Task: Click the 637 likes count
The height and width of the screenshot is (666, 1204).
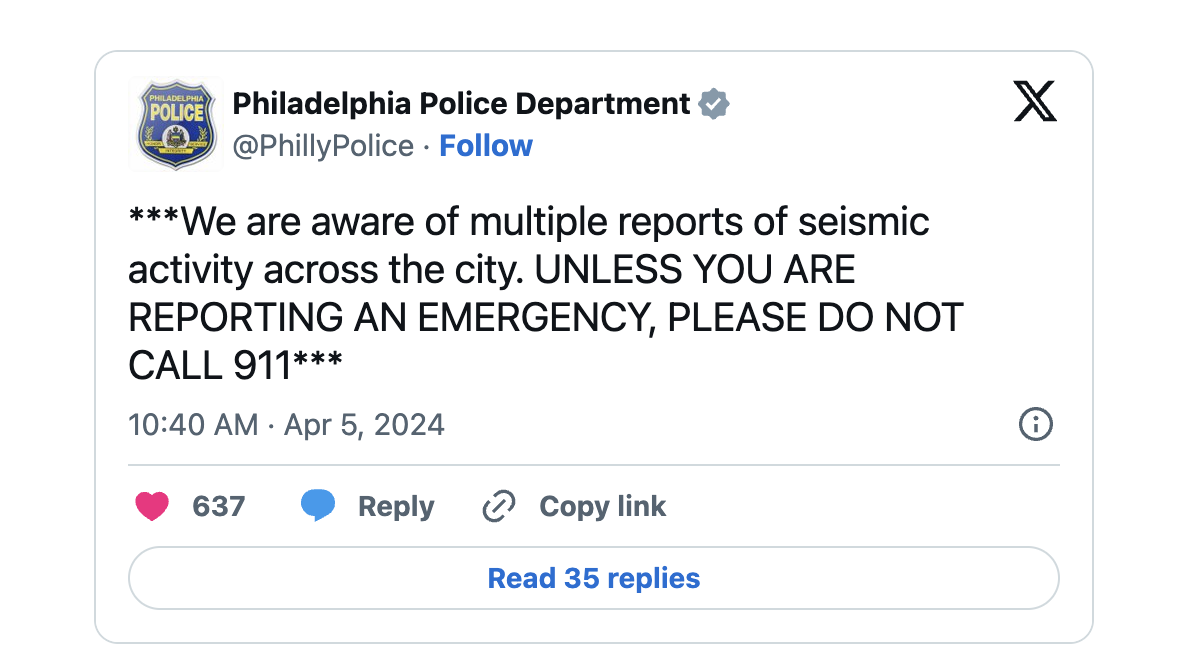Action: click(x=219, y=507)
